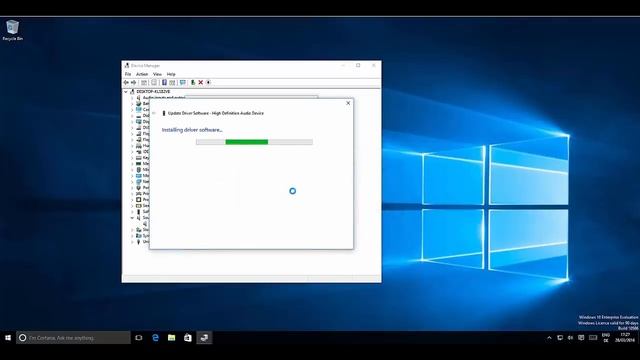This screenshot has height=360, width=640.
Task: Expand the Print queues category arrow
Action: pos(132,193)
